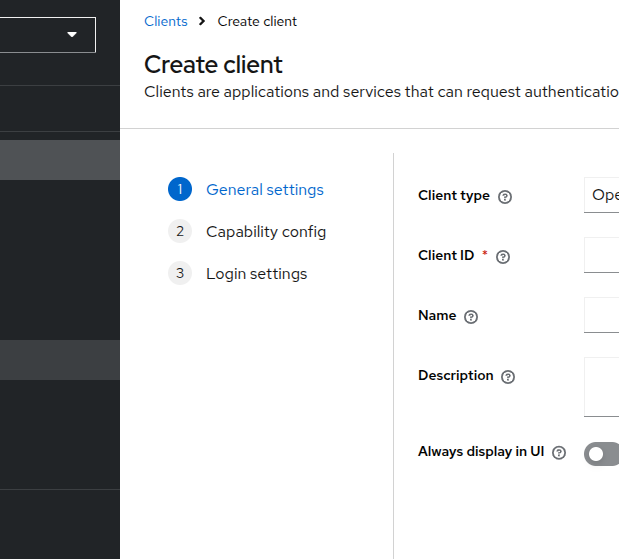Screen dimensions: 619x559
Task: Open Client type help tooltip icon
Action: [505, 197]
